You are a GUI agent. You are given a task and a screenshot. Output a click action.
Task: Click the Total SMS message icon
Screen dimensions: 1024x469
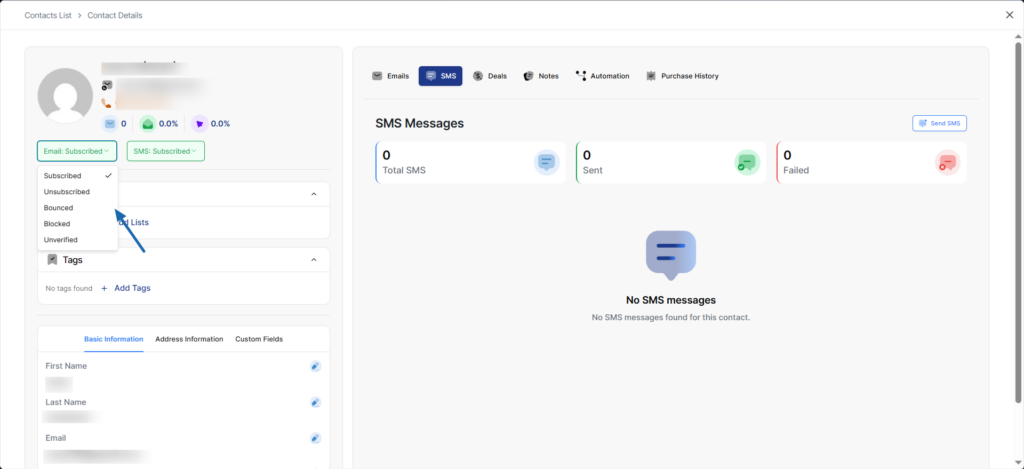[546, 162]
